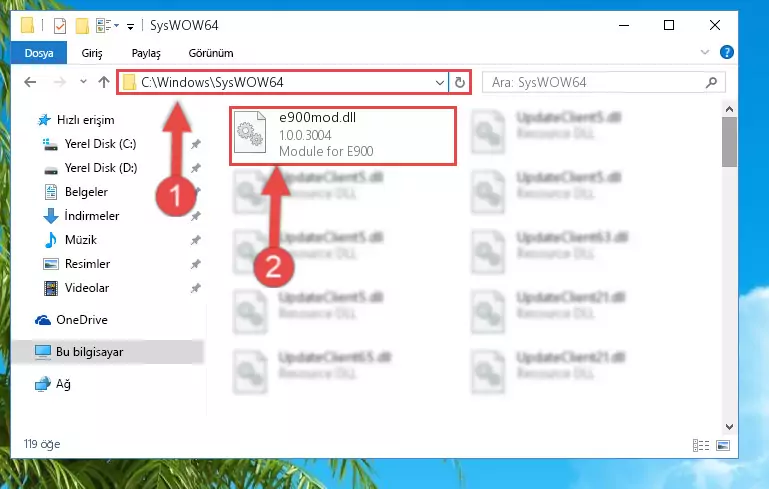Click the pin icon next to Yerel Disk (C:)
Image resolution: width=769 pixels, height=489 pixels.
[x=196, y=144]
